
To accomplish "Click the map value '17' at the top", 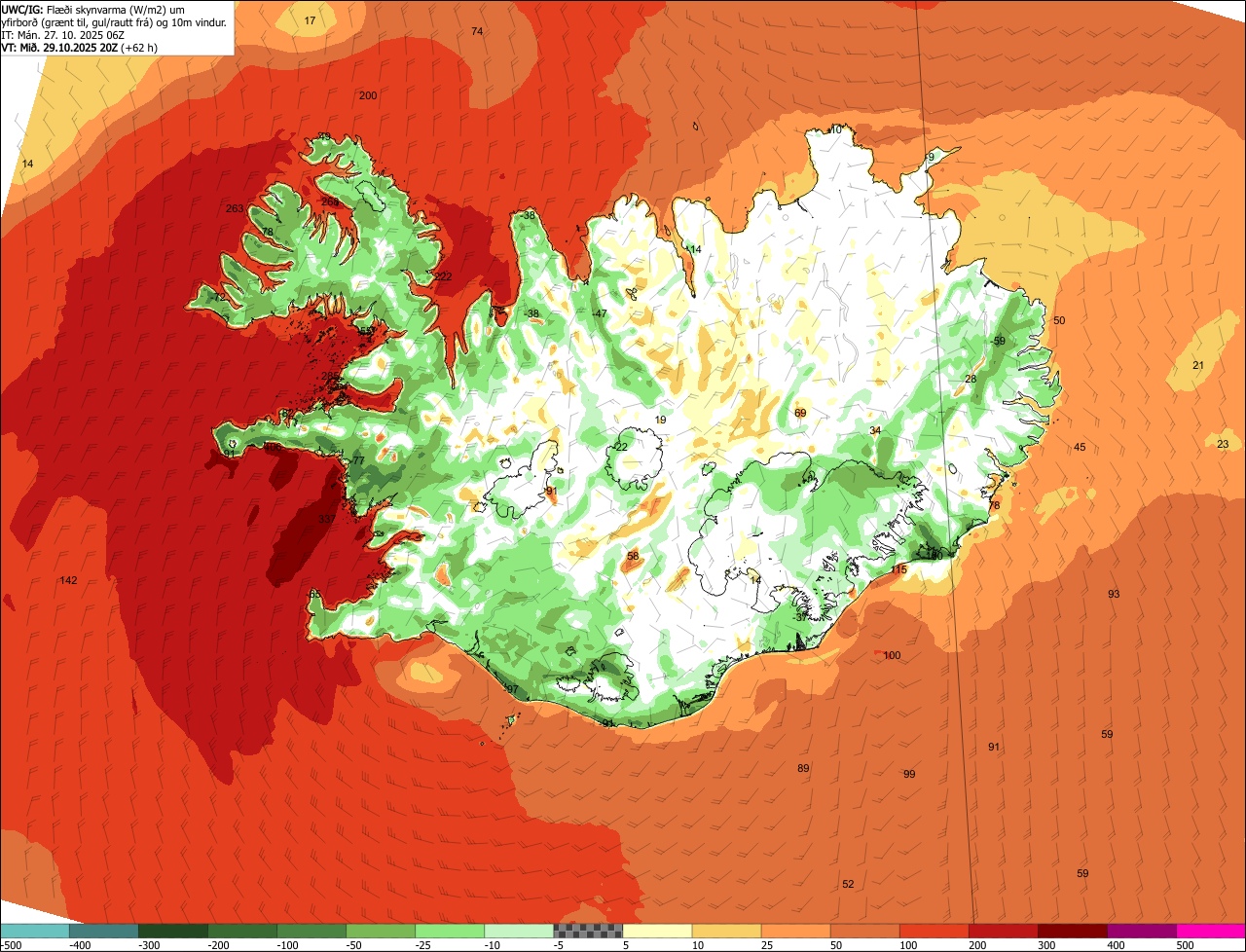I will [310, 20].
